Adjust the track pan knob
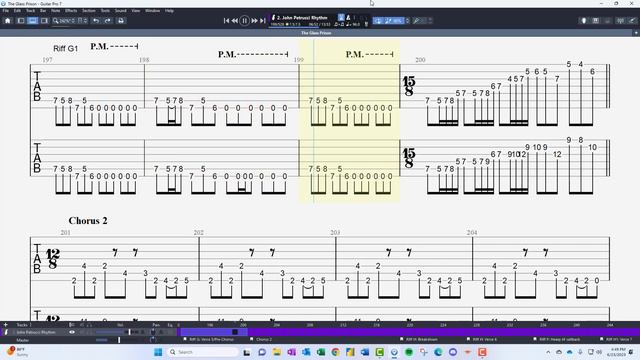Viewport: 640px width, 360px height. point(153,332)
